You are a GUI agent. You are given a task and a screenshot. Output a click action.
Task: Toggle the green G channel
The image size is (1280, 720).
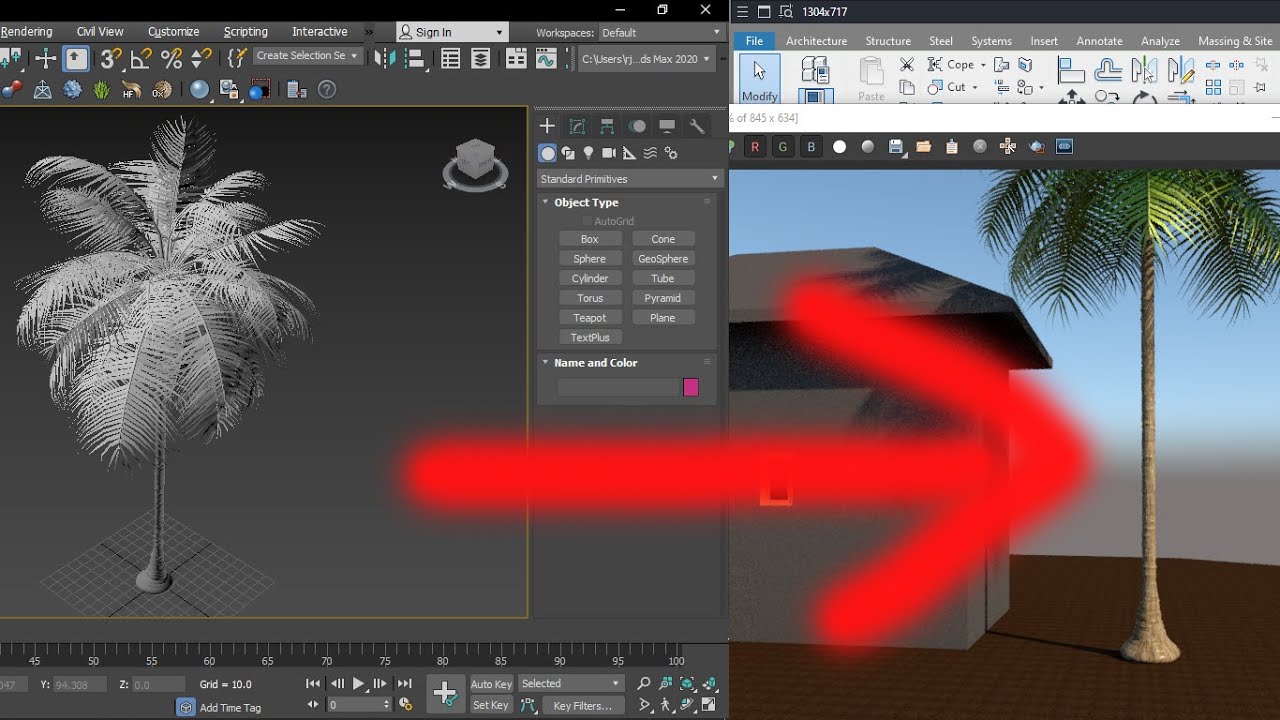pyautogui.click(x=783, y=147)
